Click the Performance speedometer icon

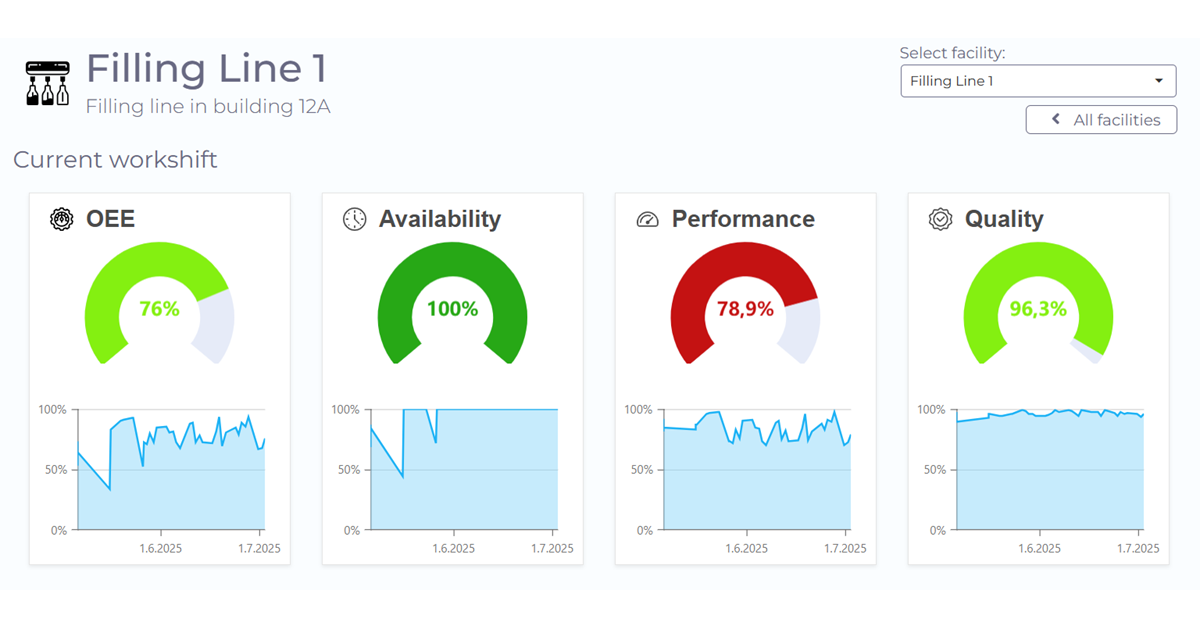click(648, 219)
